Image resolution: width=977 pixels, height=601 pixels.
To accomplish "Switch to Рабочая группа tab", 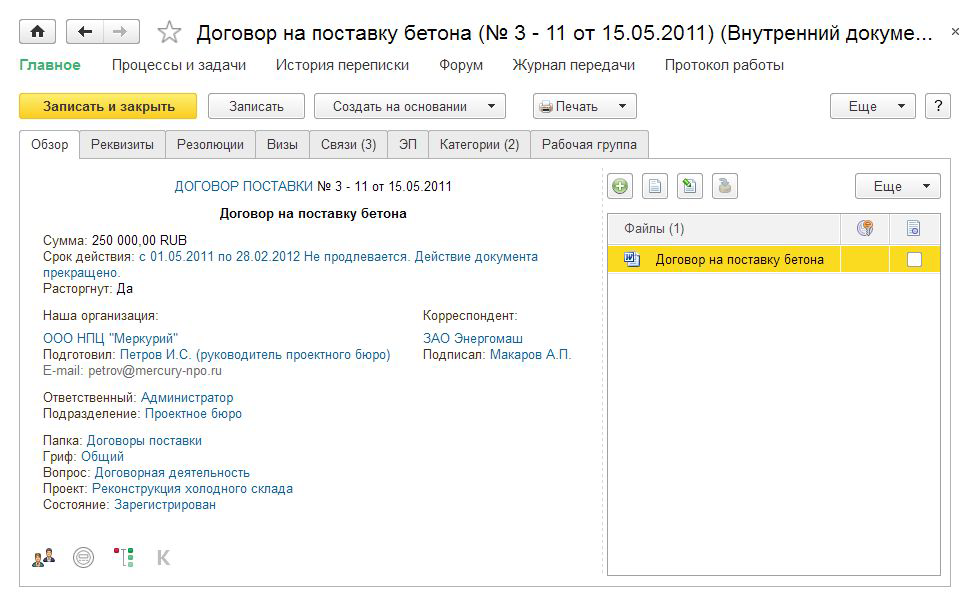I will [x=589, y=144].
